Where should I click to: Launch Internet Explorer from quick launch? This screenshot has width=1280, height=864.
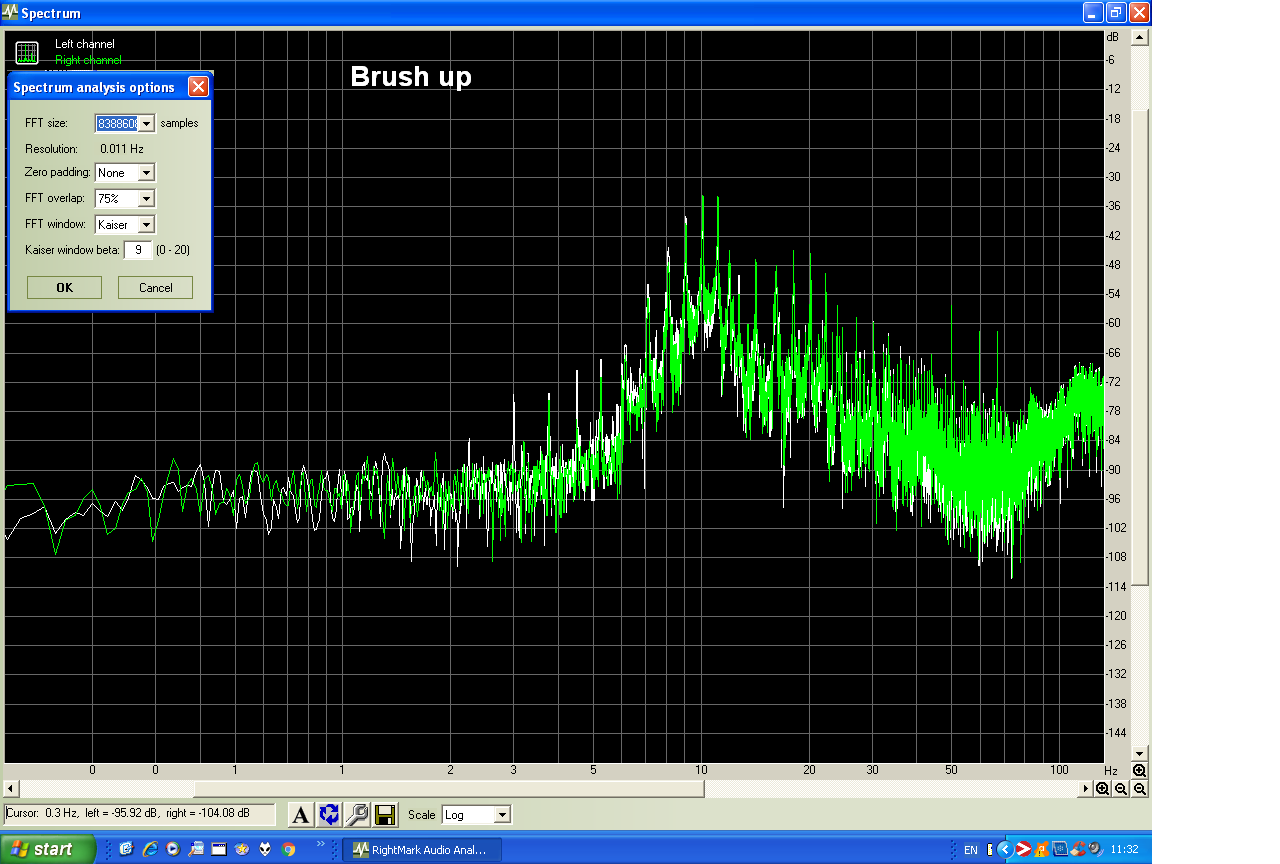click(149, 849)
